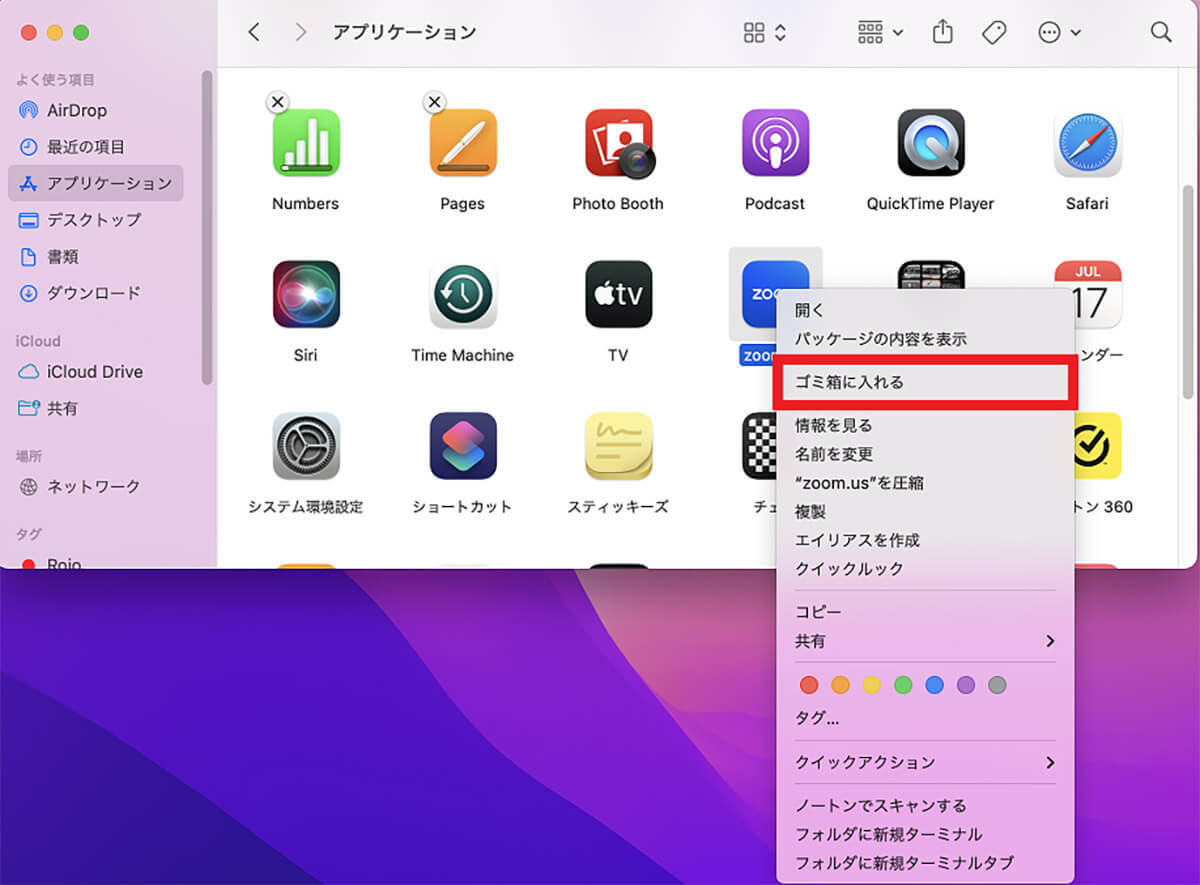Open the Calendar app icon showing 17
This screenshot has width=1200, height=885.
pos(1087,294)
